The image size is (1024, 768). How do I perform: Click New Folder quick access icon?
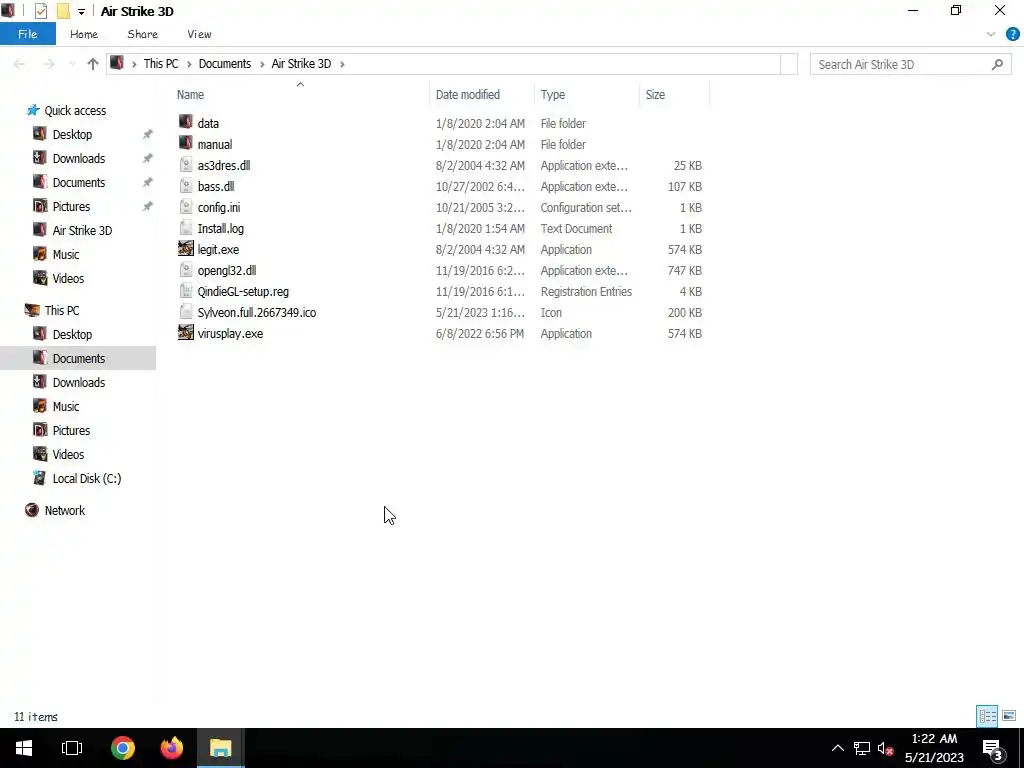tap(63, 11)
